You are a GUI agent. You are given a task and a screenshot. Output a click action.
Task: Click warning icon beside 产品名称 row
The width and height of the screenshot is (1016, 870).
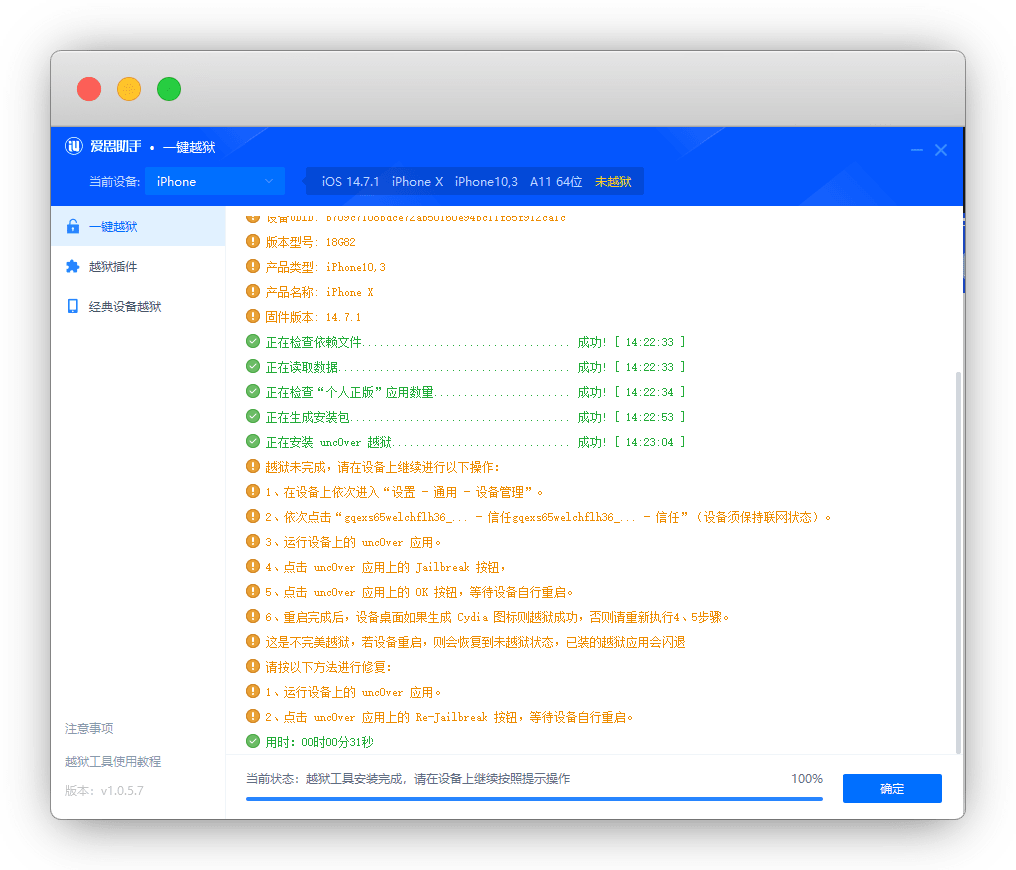253,292
